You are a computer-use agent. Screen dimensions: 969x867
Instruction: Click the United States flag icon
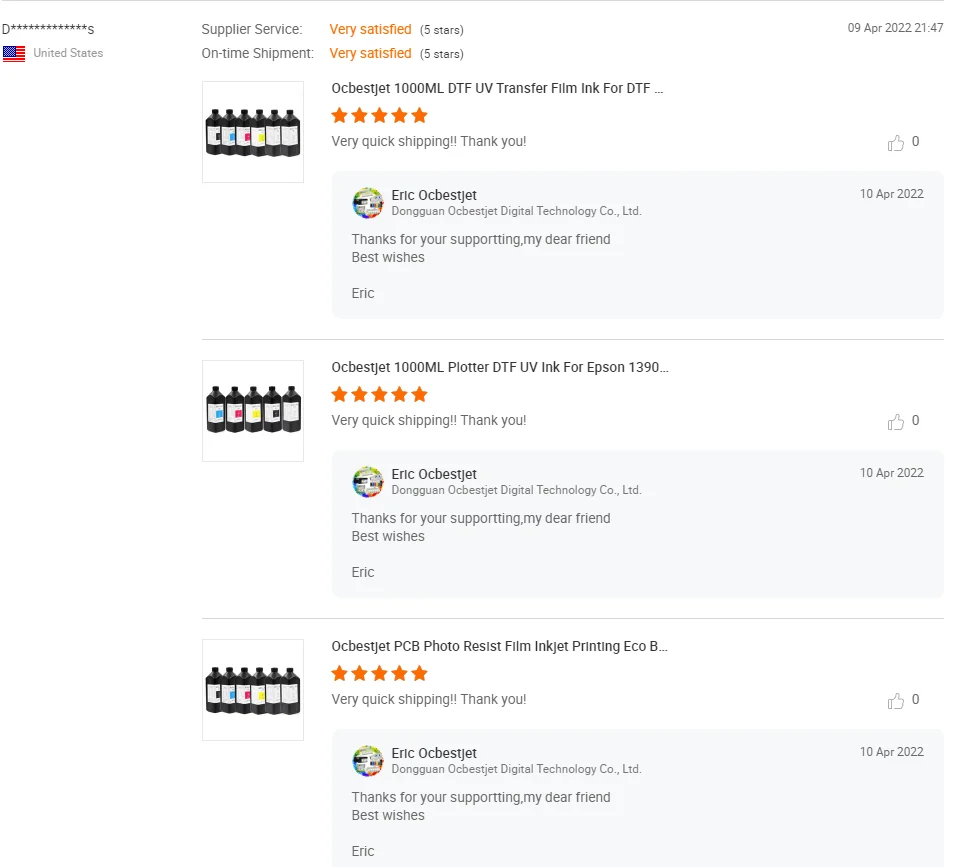coord(14,54)
